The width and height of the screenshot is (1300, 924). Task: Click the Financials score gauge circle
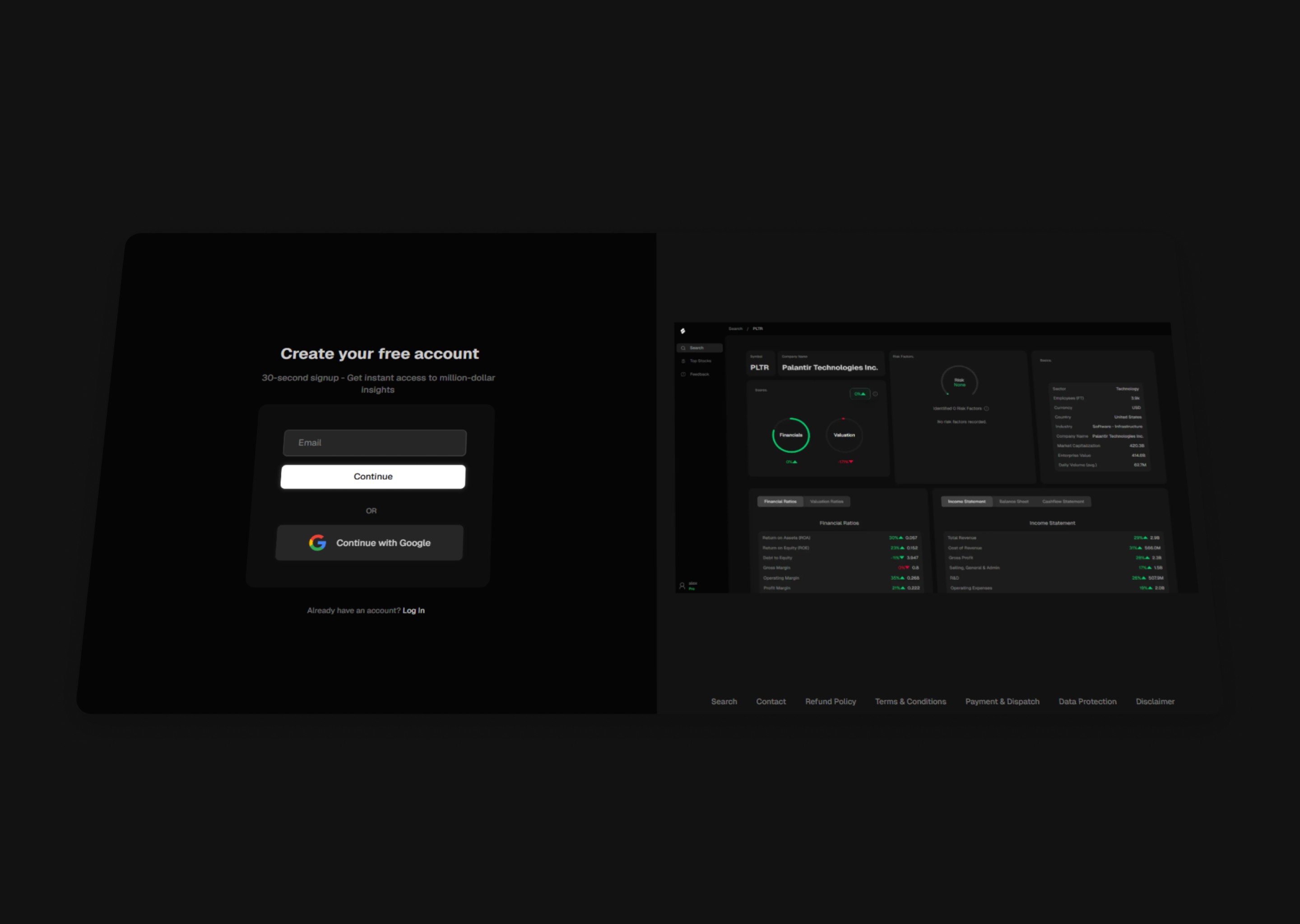click(x=790, y=435)
